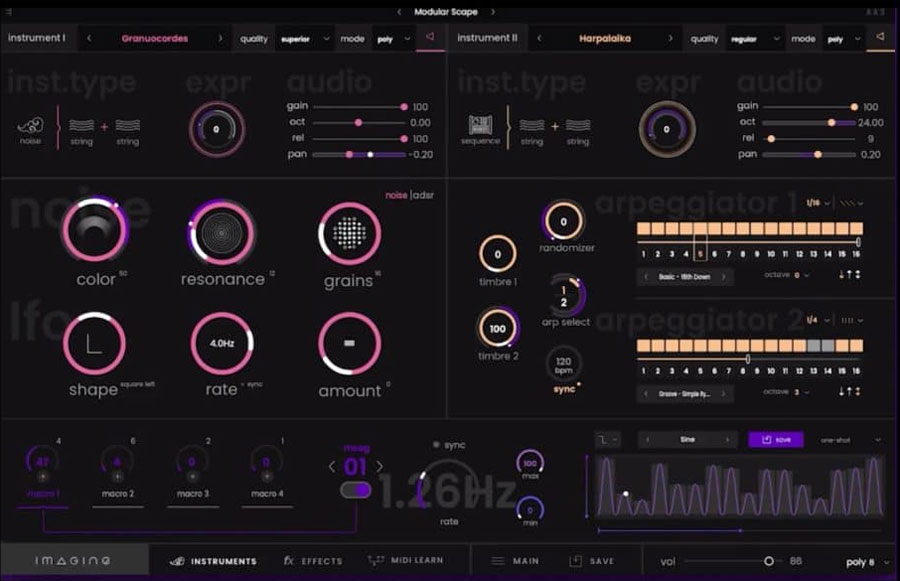Toggle step 1 in arpeggiator 1
Screen dimensions: 900x581
[x=643, y=228]
